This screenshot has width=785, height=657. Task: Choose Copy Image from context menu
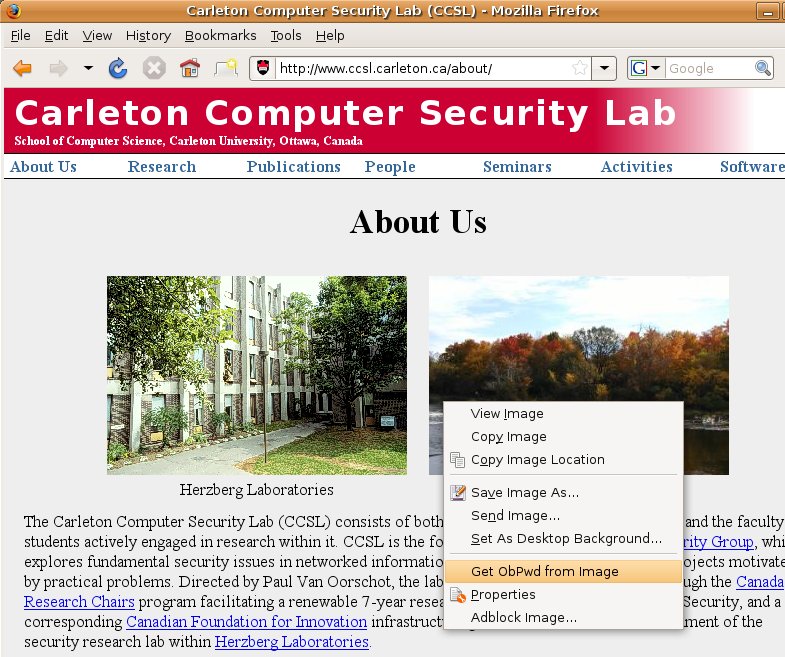coord(563,437)
